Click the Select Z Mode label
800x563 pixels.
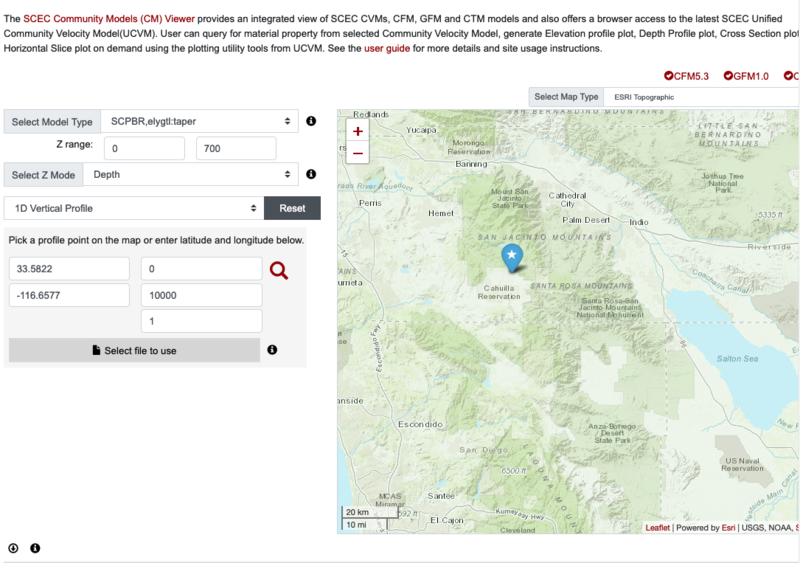[x=43, y=175]
